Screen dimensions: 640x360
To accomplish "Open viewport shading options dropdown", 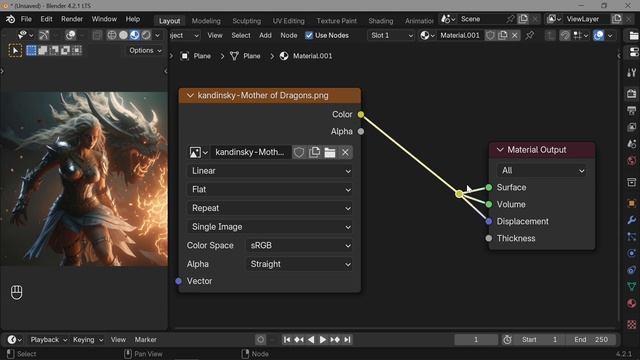I will point(157,35).
